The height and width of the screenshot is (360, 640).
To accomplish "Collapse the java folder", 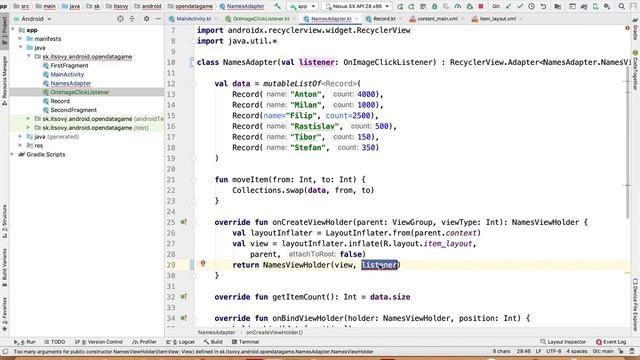I will (x=20, y=47).
